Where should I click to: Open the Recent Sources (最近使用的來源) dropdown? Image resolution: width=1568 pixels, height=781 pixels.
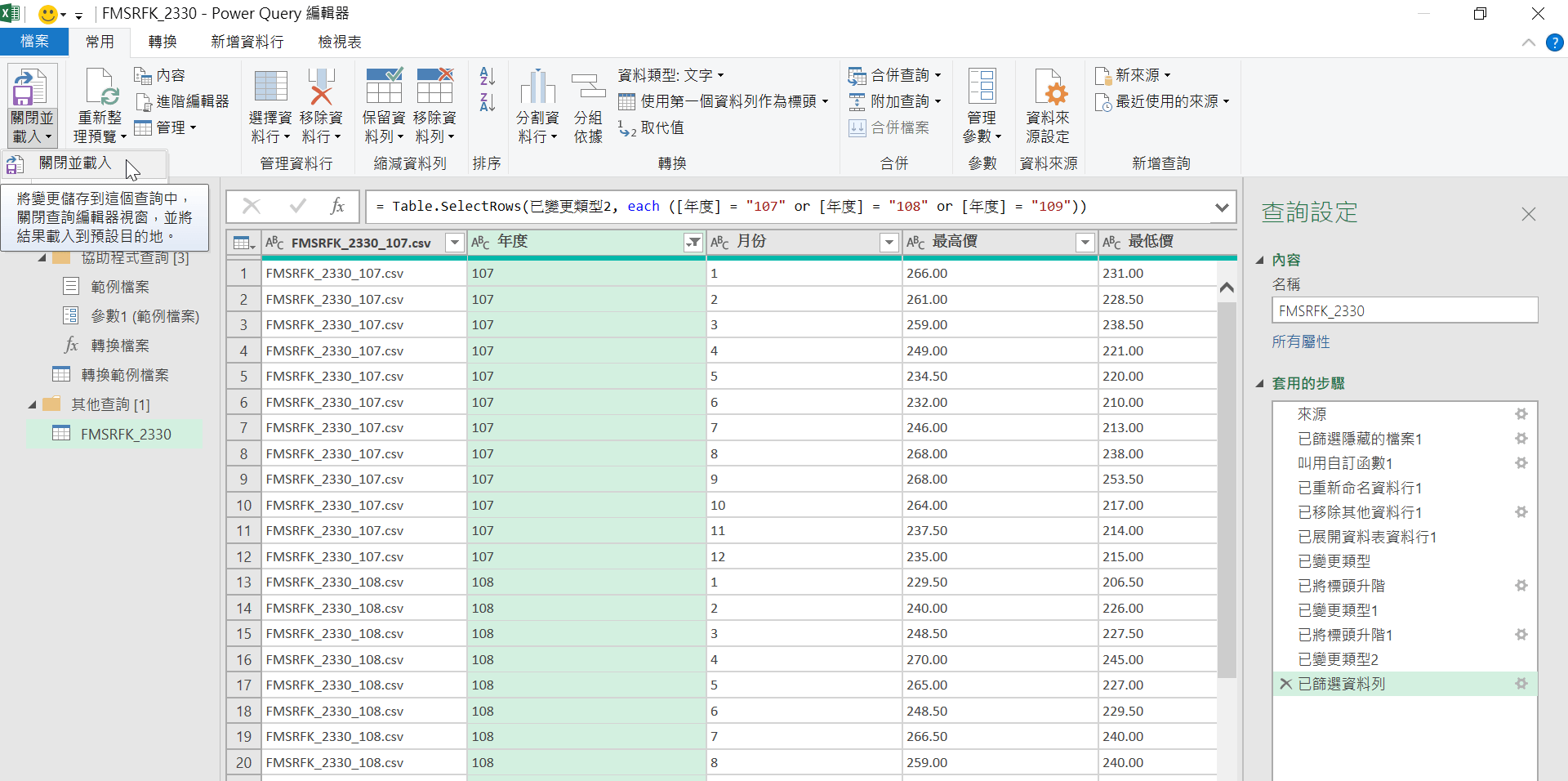point(1162,101)
